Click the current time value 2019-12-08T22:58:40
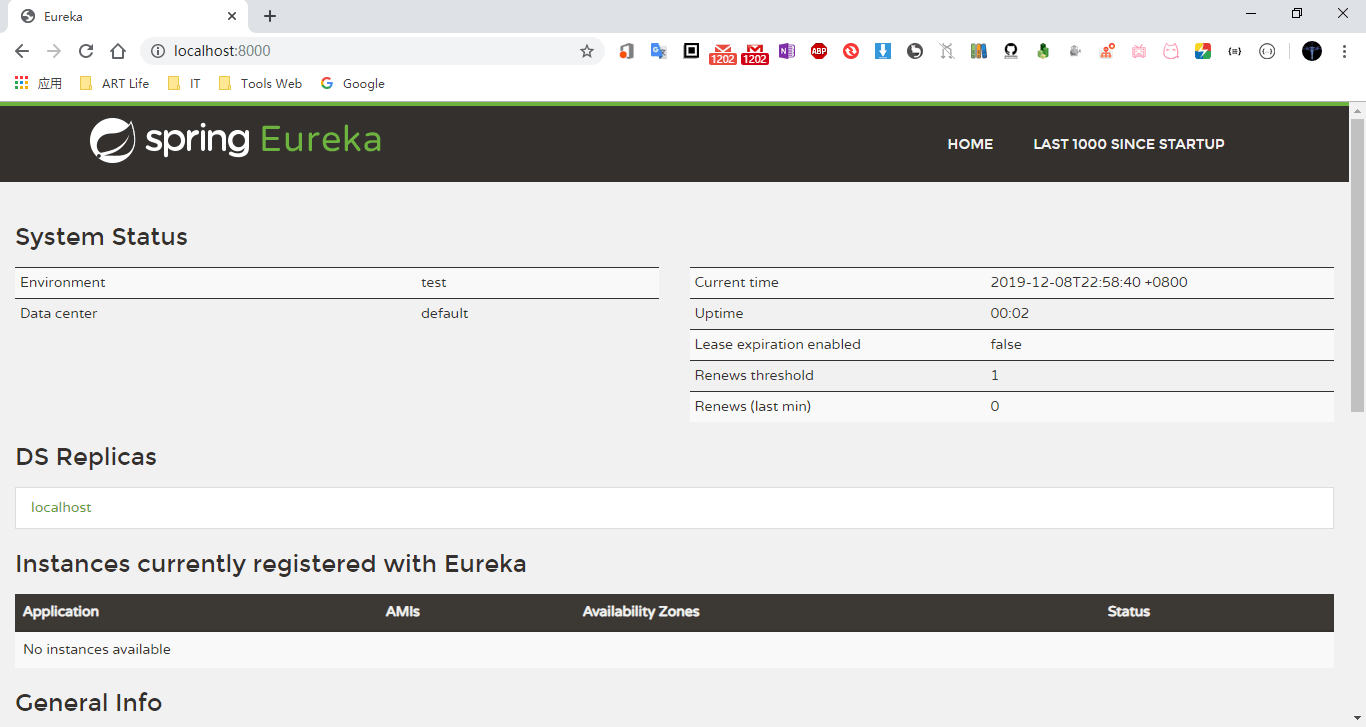The width and height of the screenshot is (1366, 727). [x=1089, y=282]
